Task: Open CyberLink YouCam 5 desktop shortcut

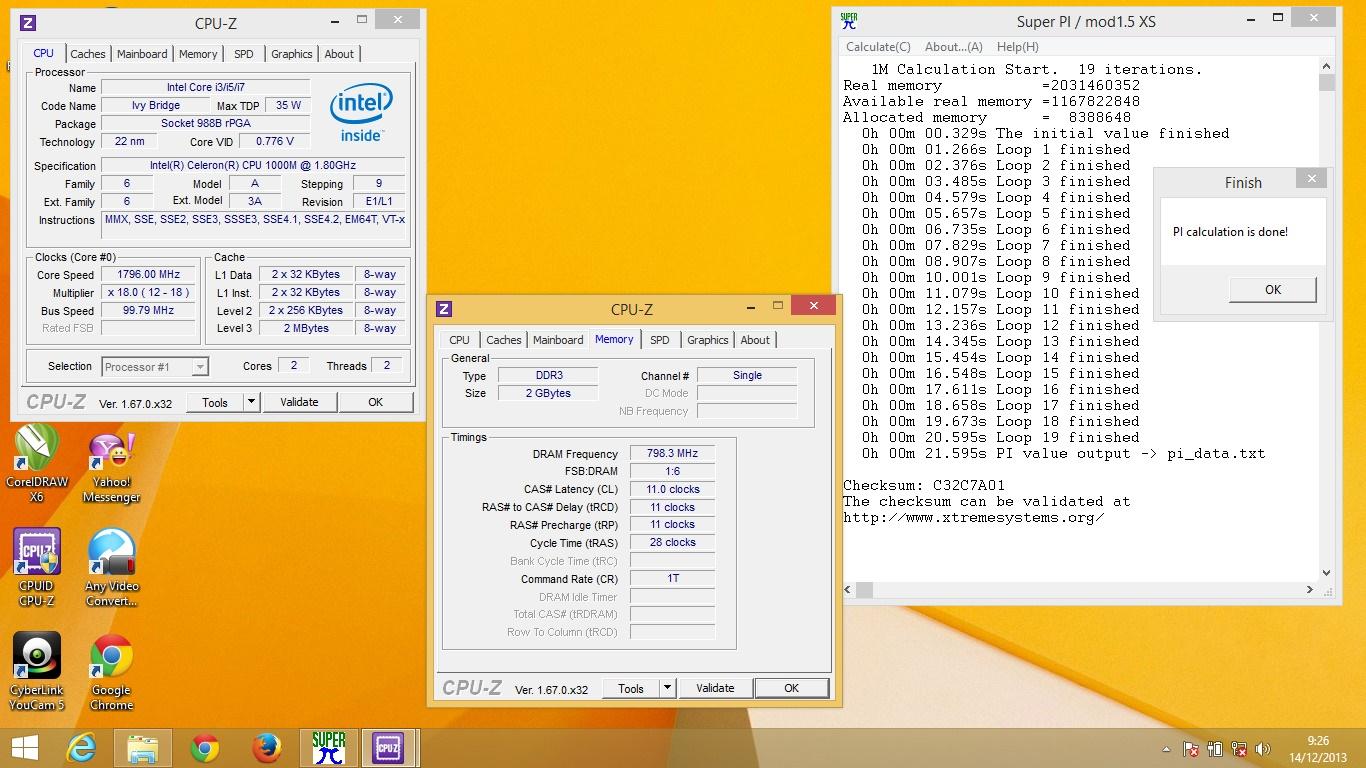Action: tap(37, 672)
